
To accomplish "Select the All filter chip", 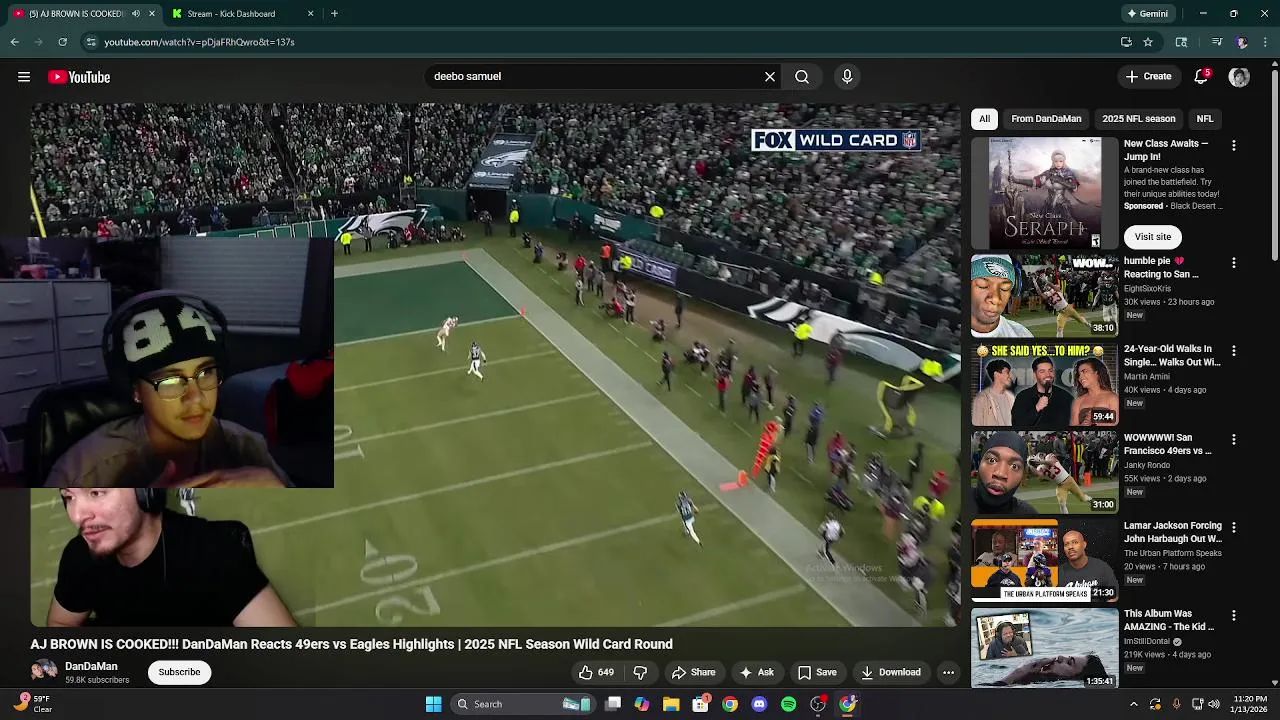I will coord(984,119).
